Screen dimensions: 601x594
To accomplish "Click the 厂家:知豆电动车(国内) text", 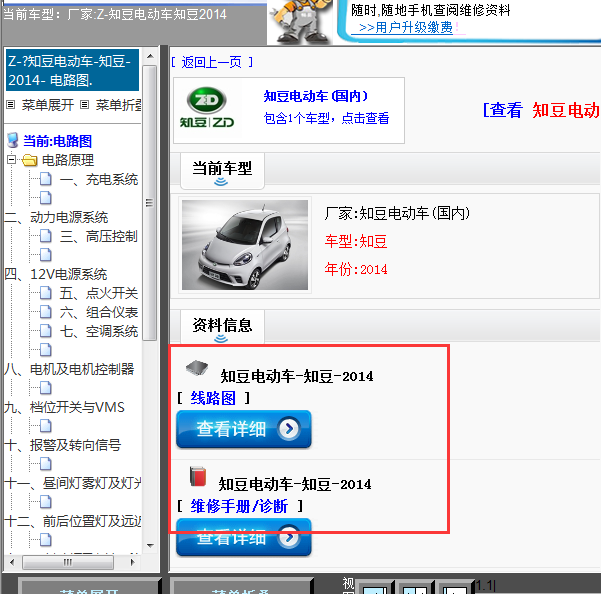I will point(397,213).
